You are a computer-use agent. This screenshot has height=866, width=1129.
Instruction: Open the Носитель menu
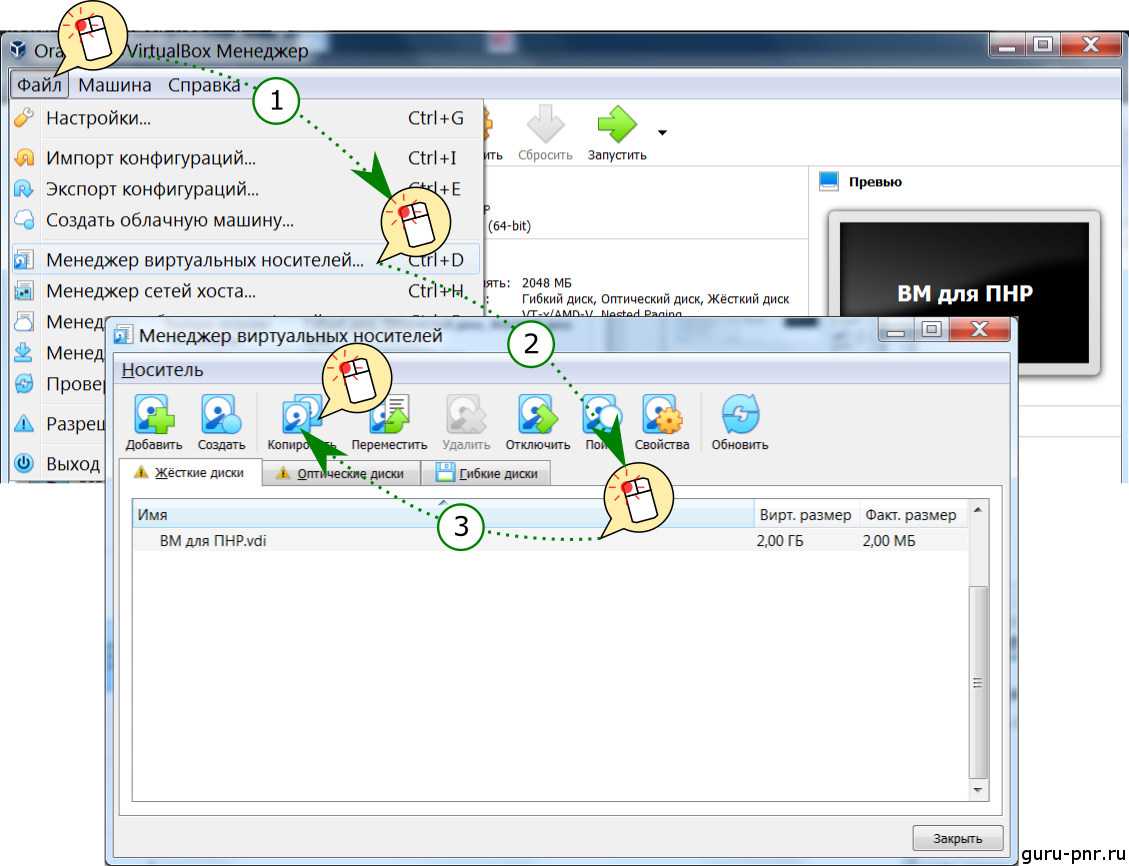[x=162, y=370]
